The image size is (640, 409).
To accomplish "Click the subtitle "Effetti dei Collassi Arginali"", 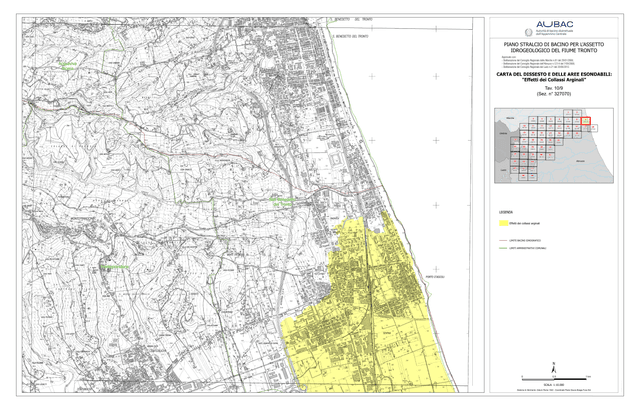I will tap(554, 80).
